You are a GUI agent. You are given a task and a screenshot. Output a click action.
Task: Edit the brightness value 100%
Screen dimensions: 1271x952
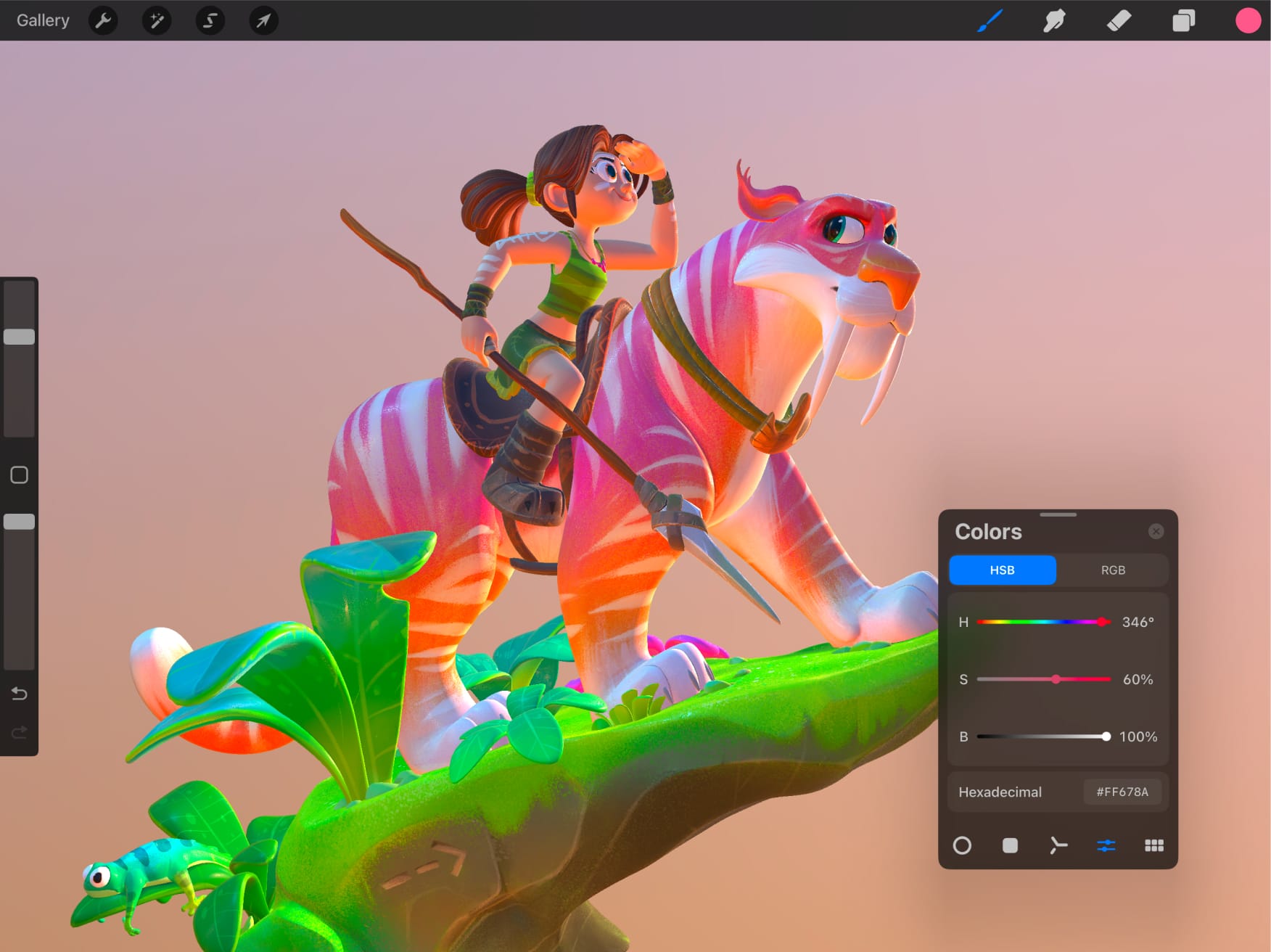click(1138, 736)
